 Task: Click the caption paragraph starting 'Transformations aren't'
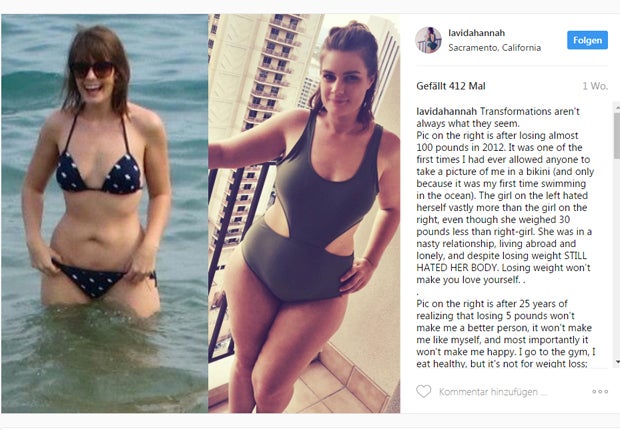505,195
